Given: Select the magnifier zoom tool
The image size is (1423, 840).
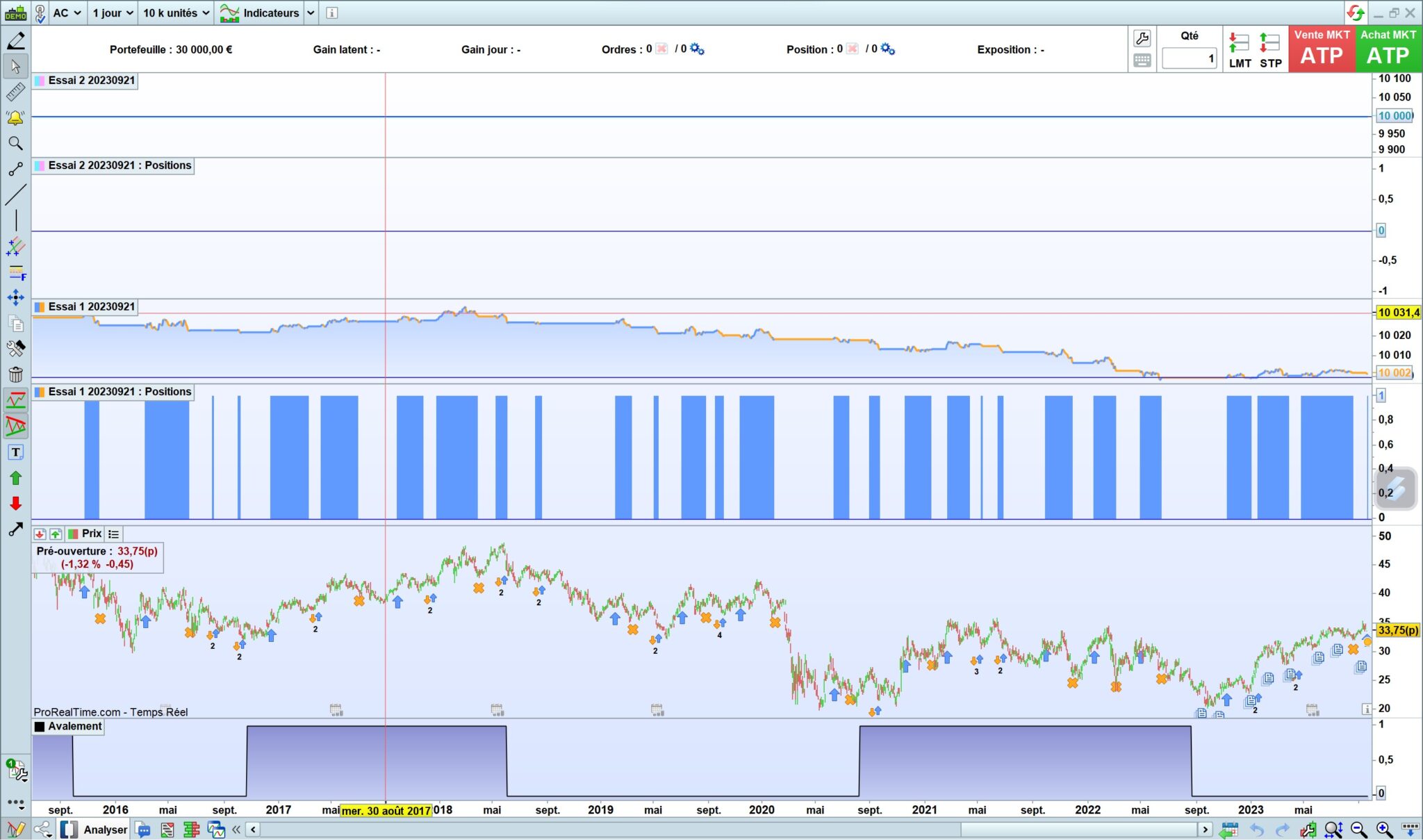Looking at the screenshot, I should 15,143.
